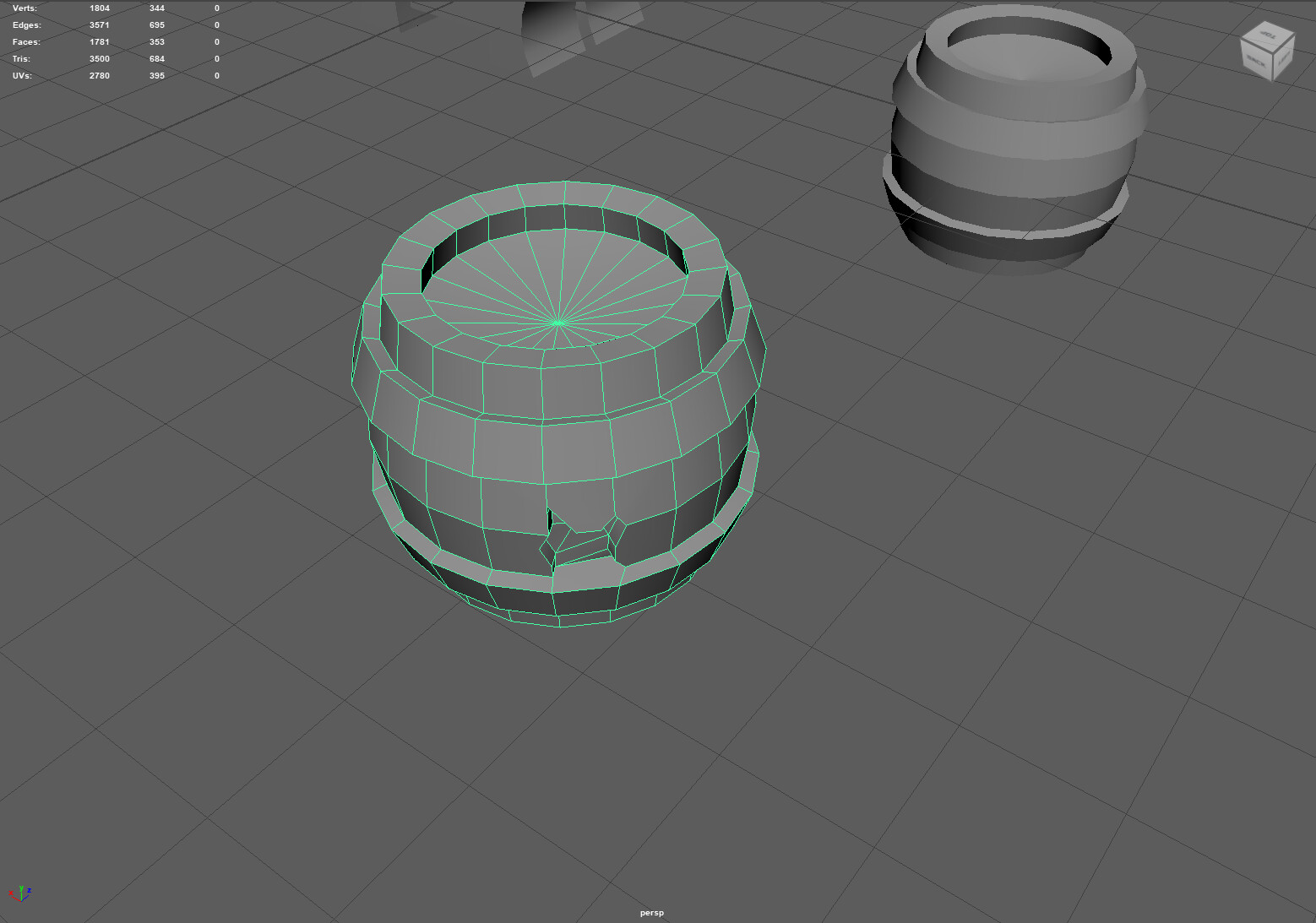Click the 'persp' camera name label
The height and width of the screenshot is (923, 1316).
pyautogui.click(x=652, y=913)
